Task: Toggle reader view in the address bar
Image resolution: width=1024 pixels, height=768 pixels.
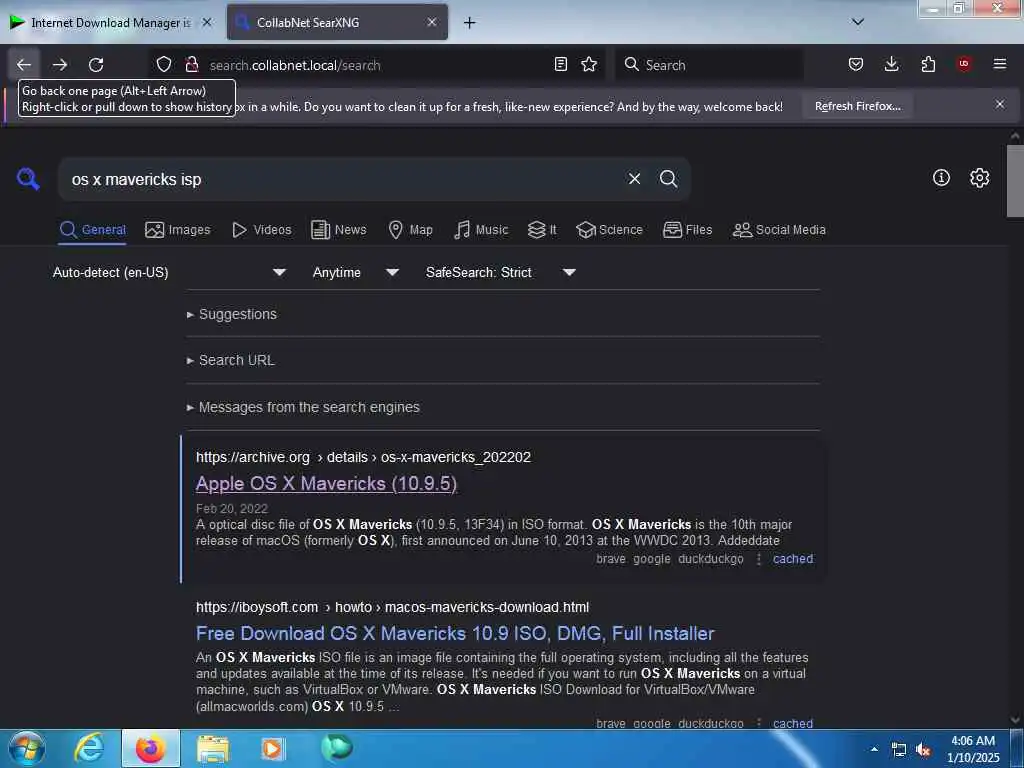Action: pyautogui.click(x=560, y=64)
